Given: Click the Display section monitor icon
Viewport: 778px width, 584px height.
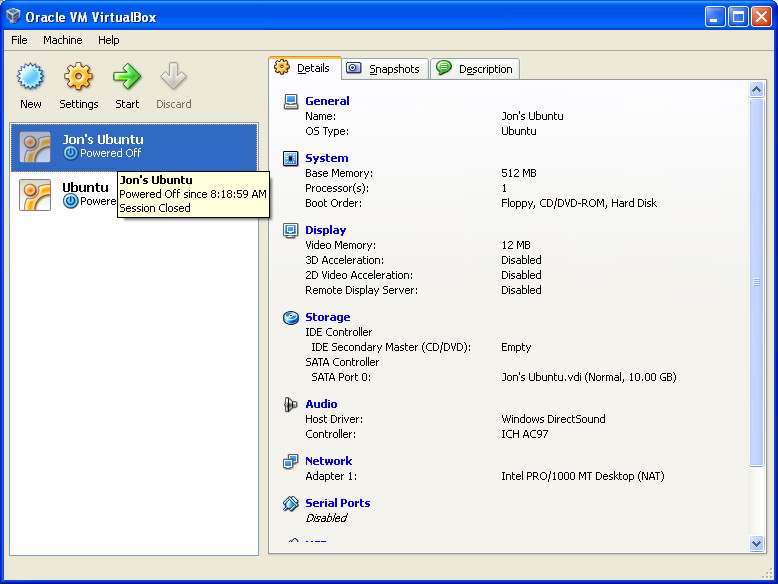Looking at the screenshot, I should pyautogui.click(x=291, y=230).
